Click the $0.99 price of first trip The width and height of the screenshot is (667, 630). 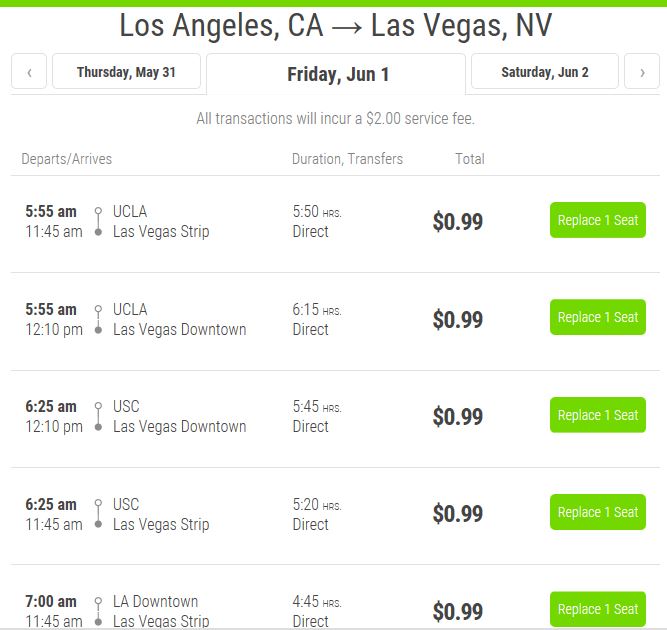(x=457, y=222)
